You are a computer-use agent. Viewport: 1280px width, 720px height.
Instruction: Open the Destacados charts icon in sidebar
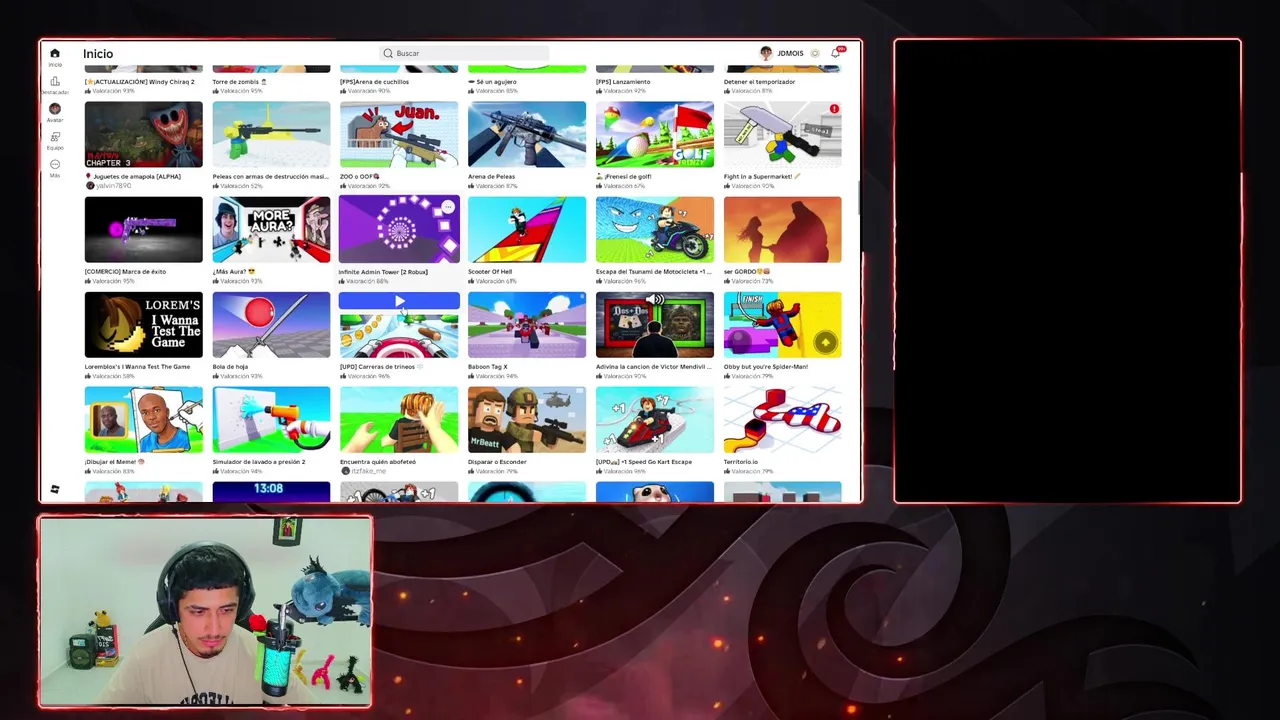55,81
